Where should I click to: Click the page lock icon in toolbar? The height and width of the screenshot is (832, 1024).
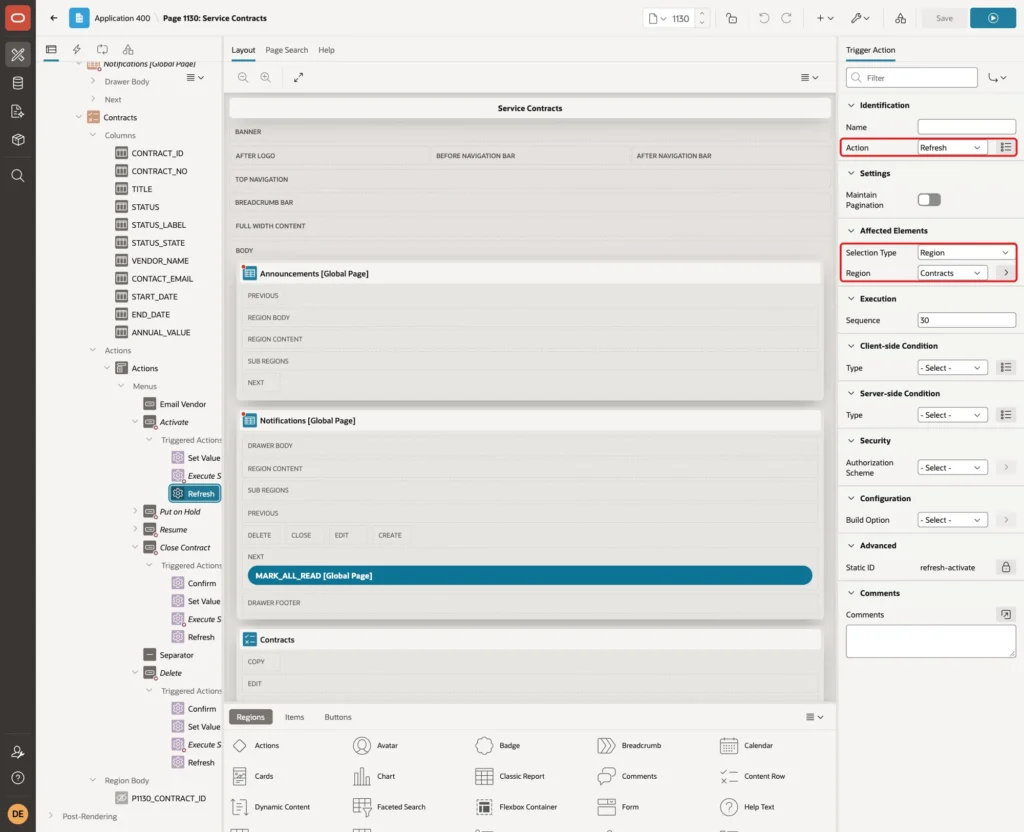coord(731,18)
